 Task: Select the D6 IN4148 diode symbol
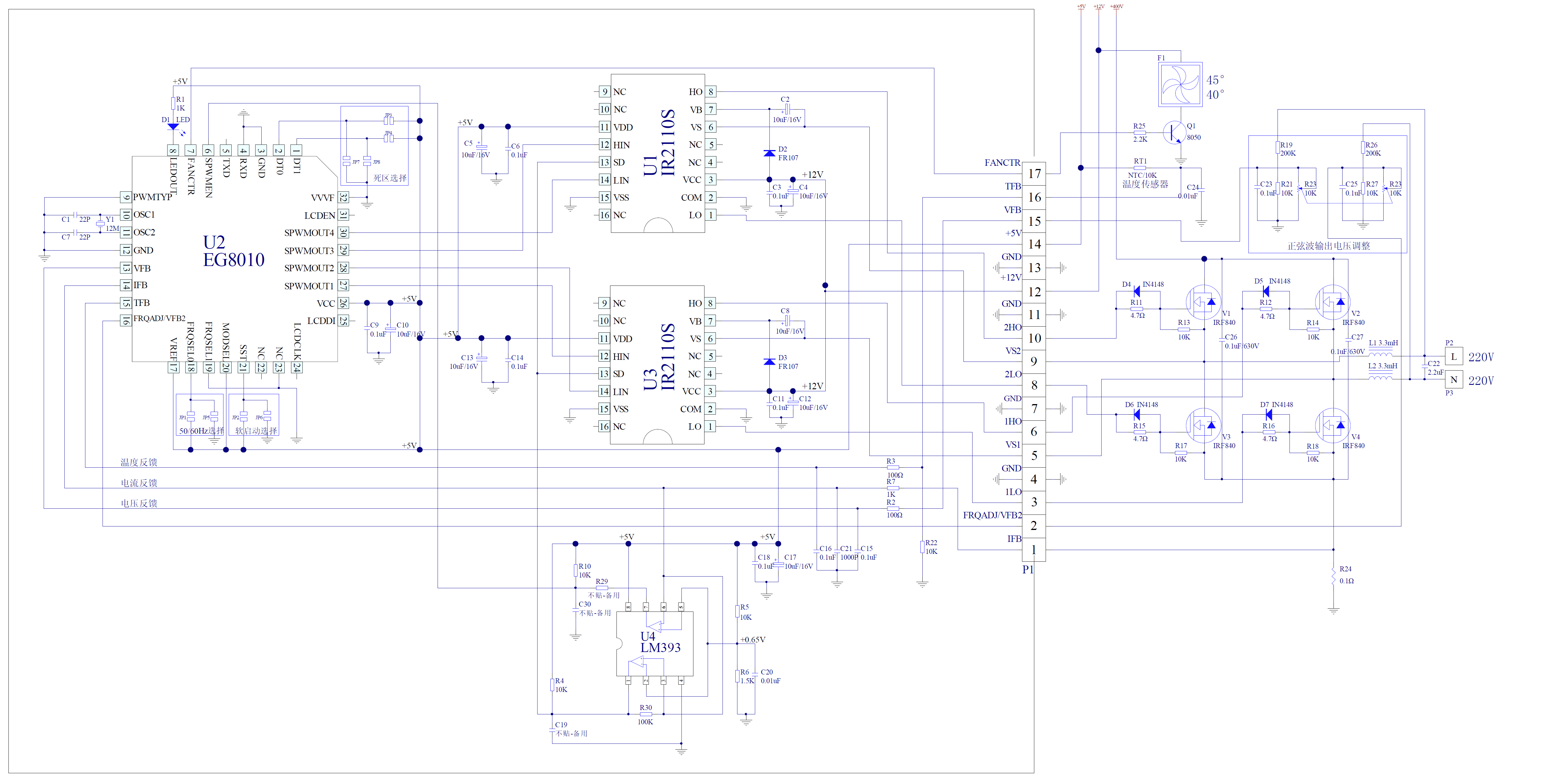1136,415
